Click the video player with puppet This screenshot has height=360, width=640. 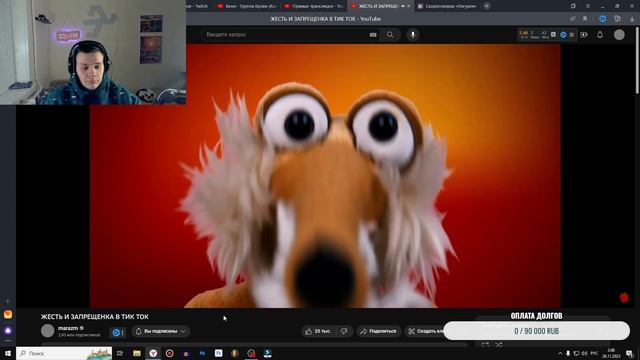[x=325, y=176]
